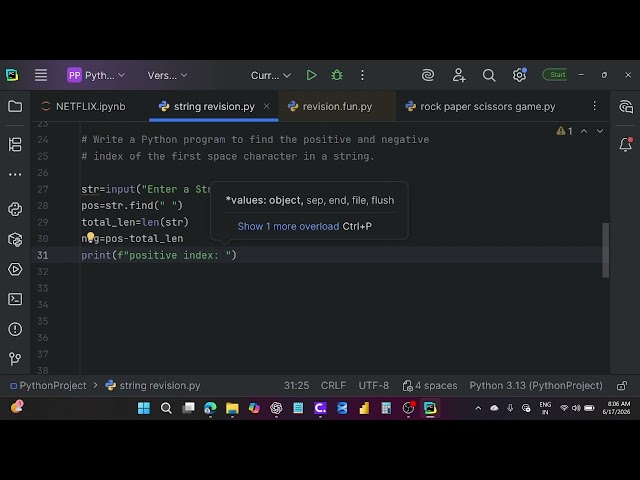
Task: Open File Explorer from the taskbar
Action: click(x=232, y=408)
